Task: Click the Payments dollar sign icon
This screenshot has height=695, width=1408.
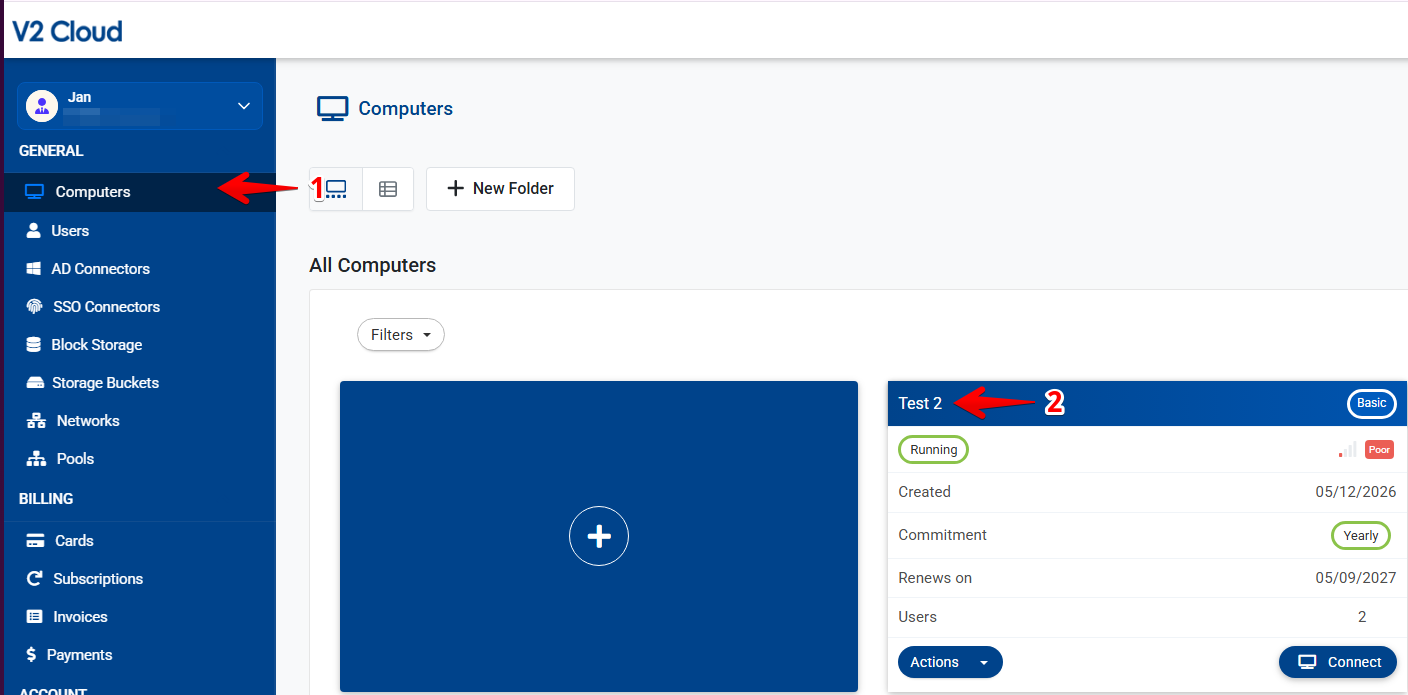Action: 32,655
